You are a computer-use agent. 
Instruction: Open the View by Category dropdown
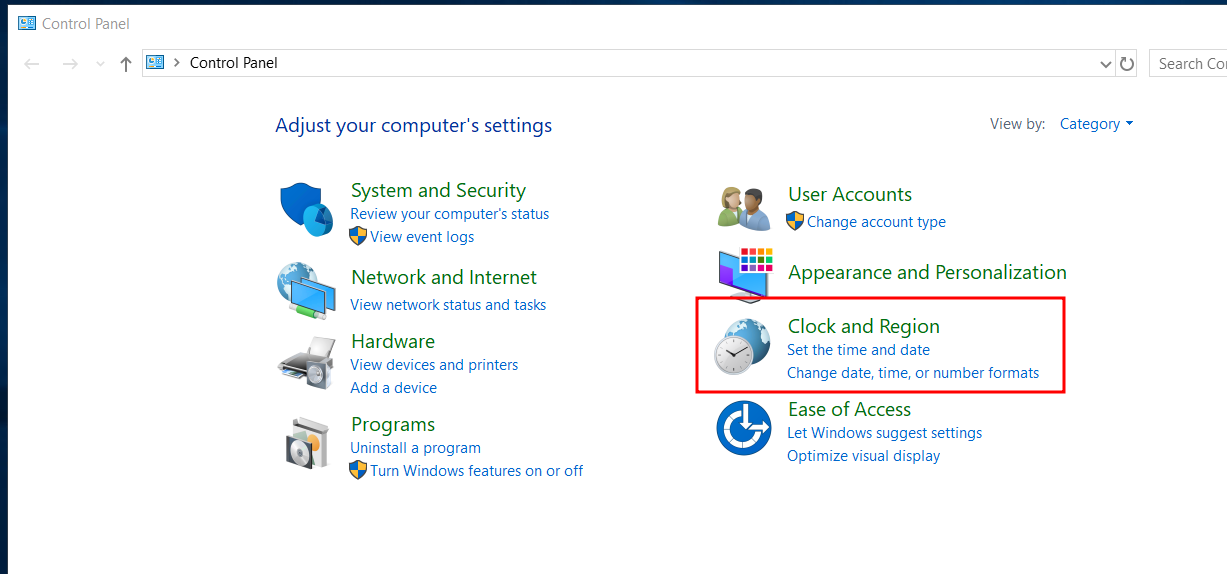1096,124
